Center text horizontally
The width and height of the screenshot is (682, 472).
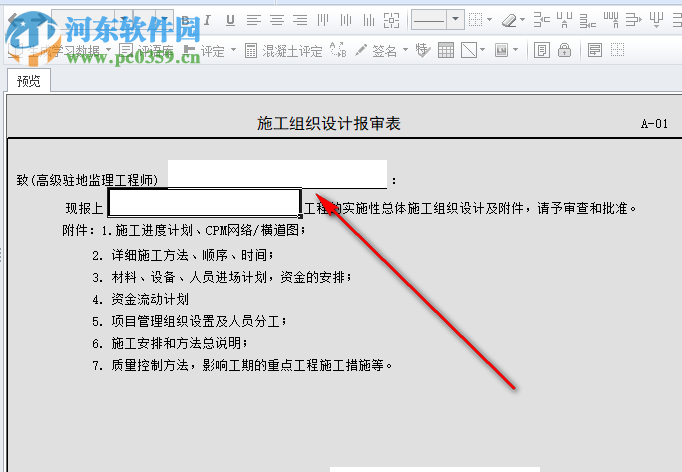click(277, 20)
